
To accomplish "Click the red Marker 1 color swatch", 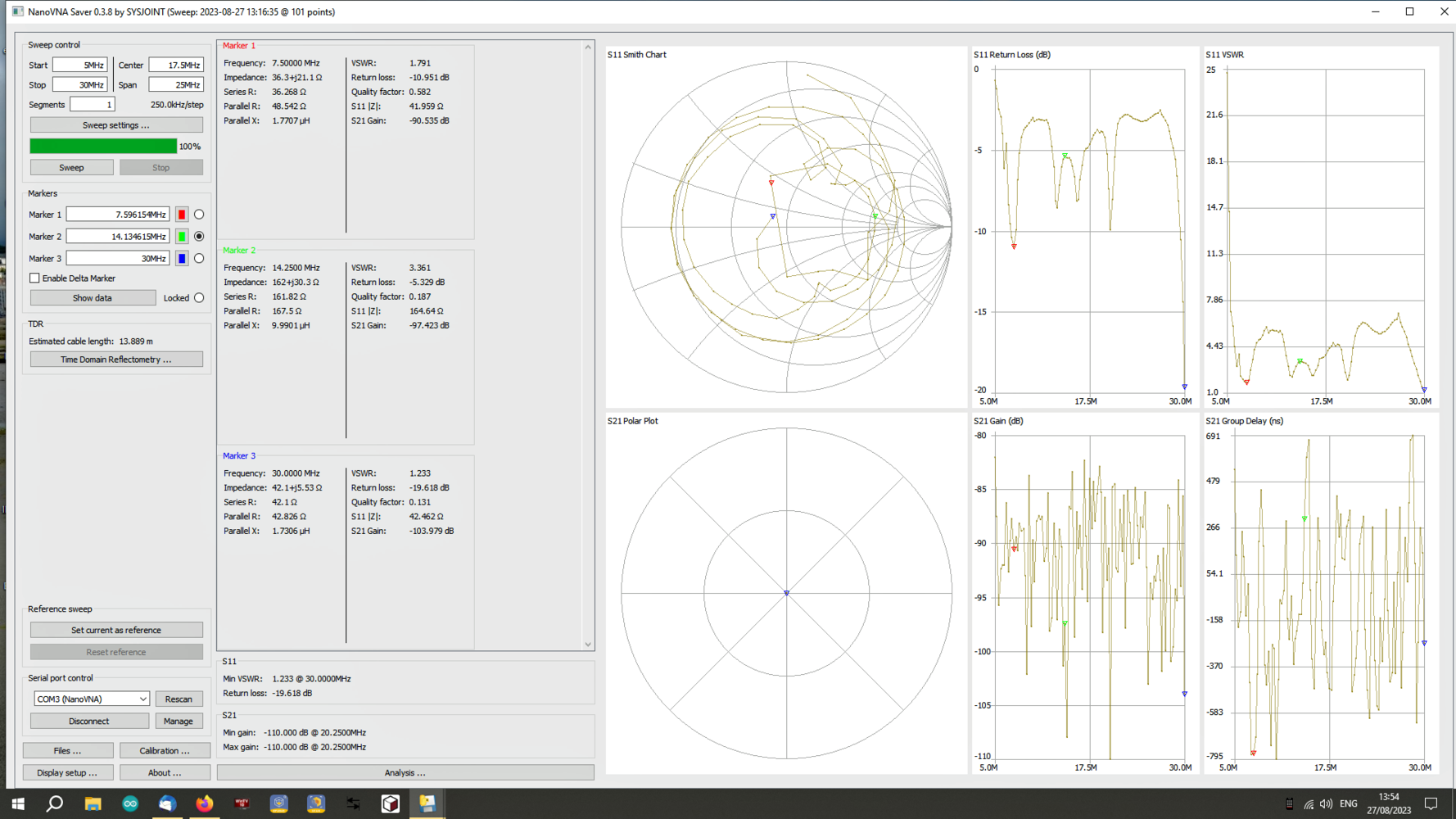I will (182, 215).
